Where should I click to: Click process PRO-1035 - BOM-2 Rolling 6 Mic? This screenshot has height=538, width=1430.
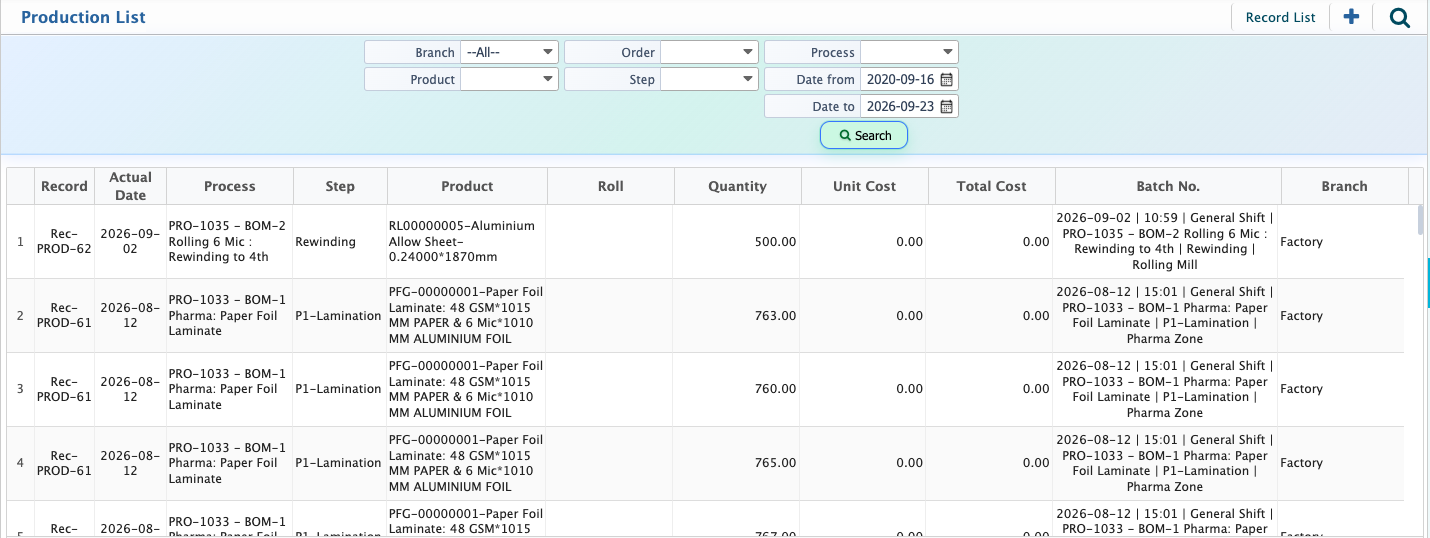[x=228, y=242]
